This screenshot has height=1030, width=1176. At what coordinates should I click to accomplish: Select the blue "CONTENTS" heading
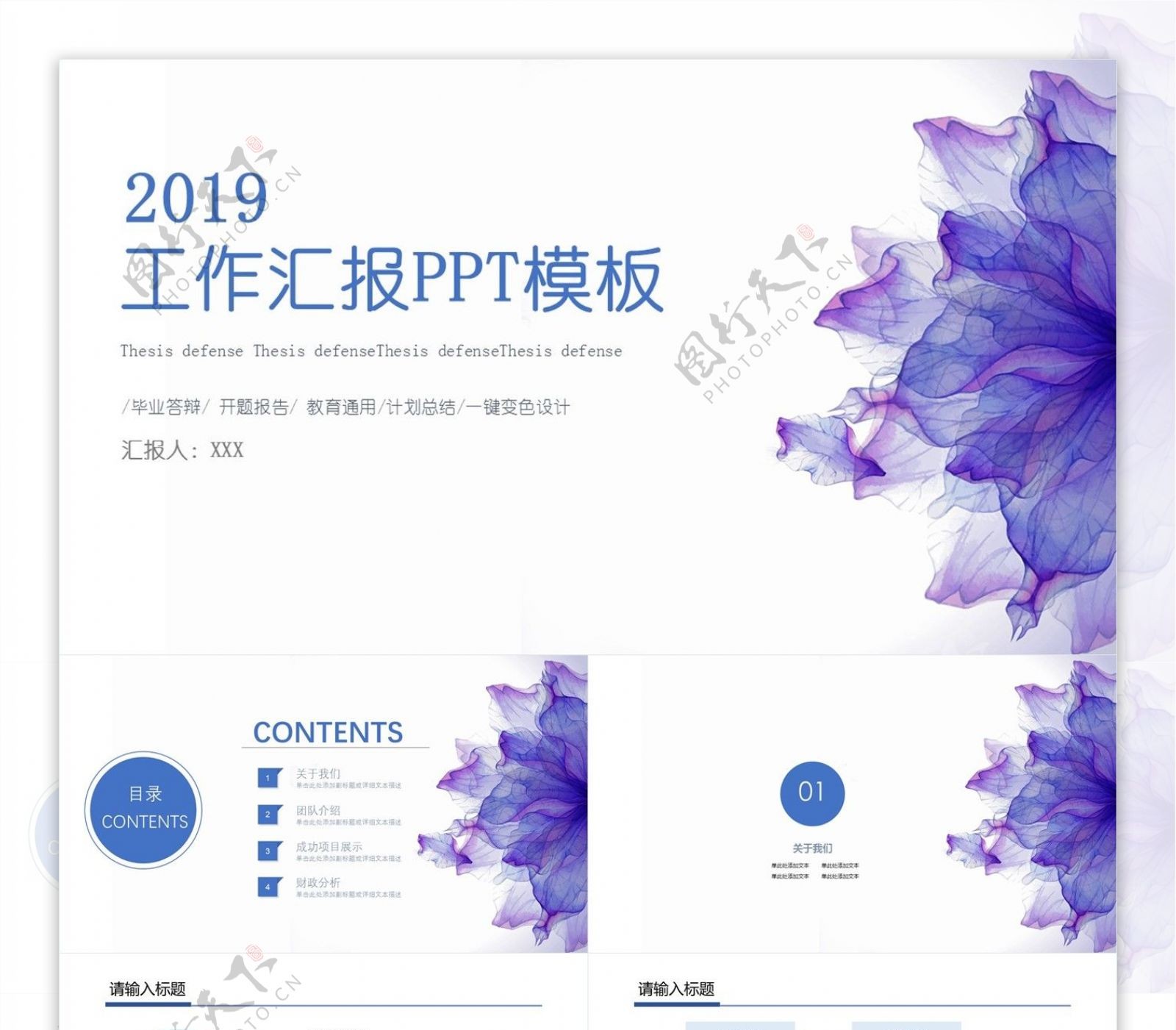point(328,732)
